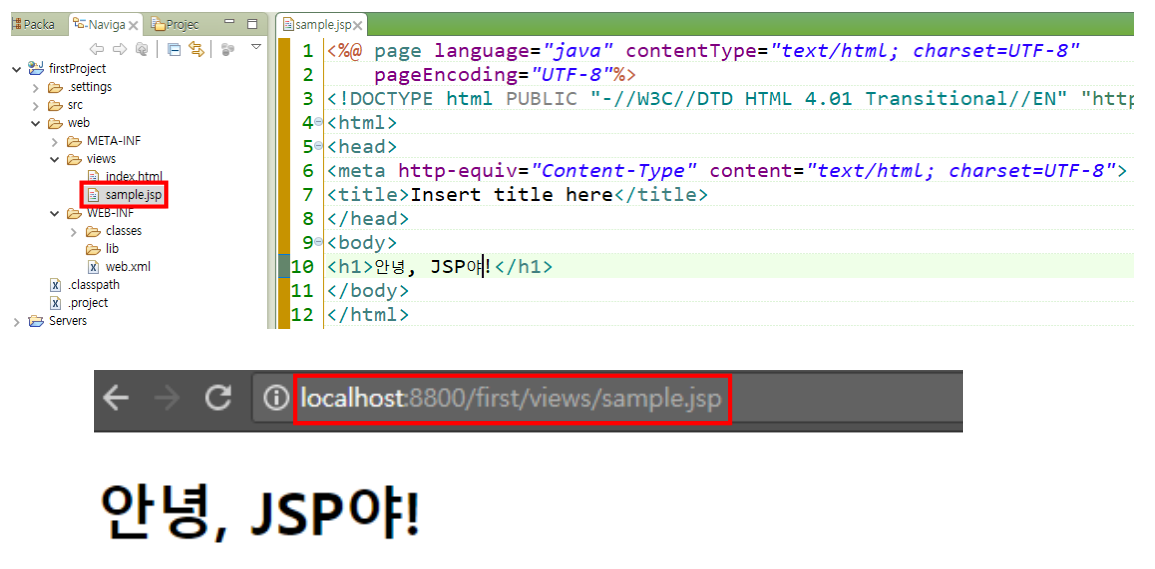Click the lib folder icon
This screenshot has height=569, width=1155.
tap(94, 249)
